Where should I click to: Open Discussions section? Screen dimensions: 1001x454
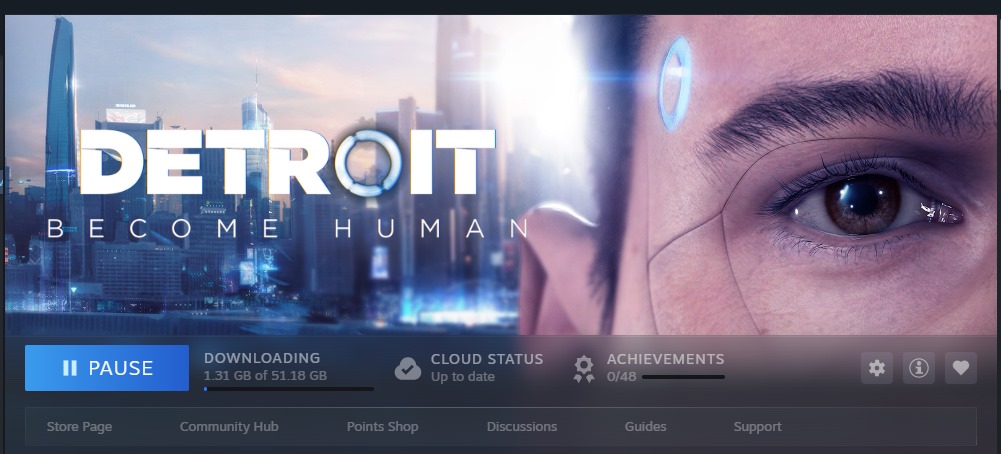522,427
